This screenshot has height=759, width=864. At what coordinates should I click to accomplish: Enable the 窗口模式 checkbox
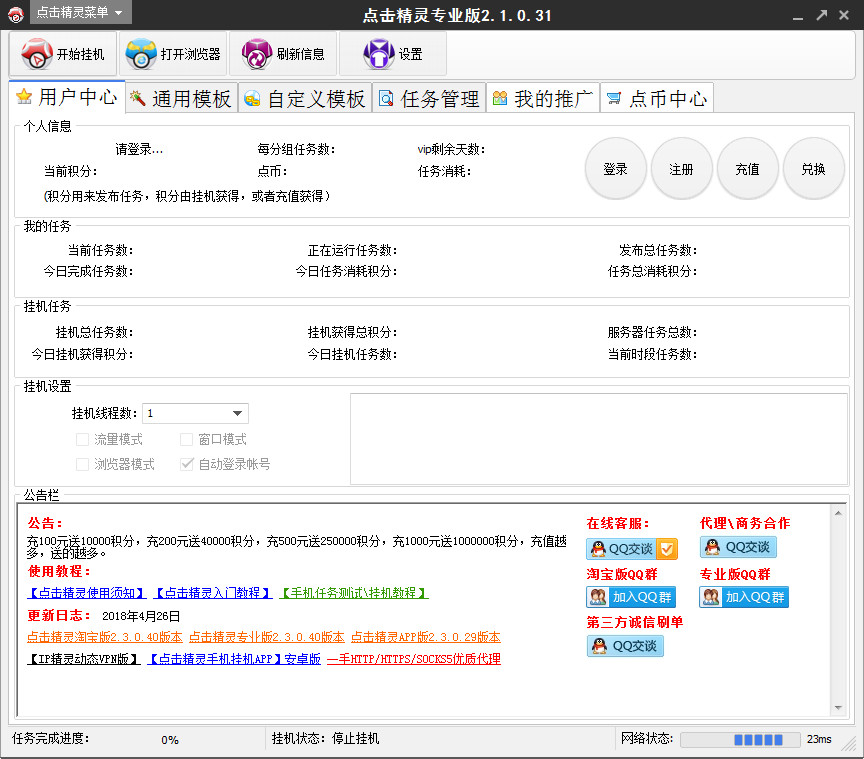187,440
